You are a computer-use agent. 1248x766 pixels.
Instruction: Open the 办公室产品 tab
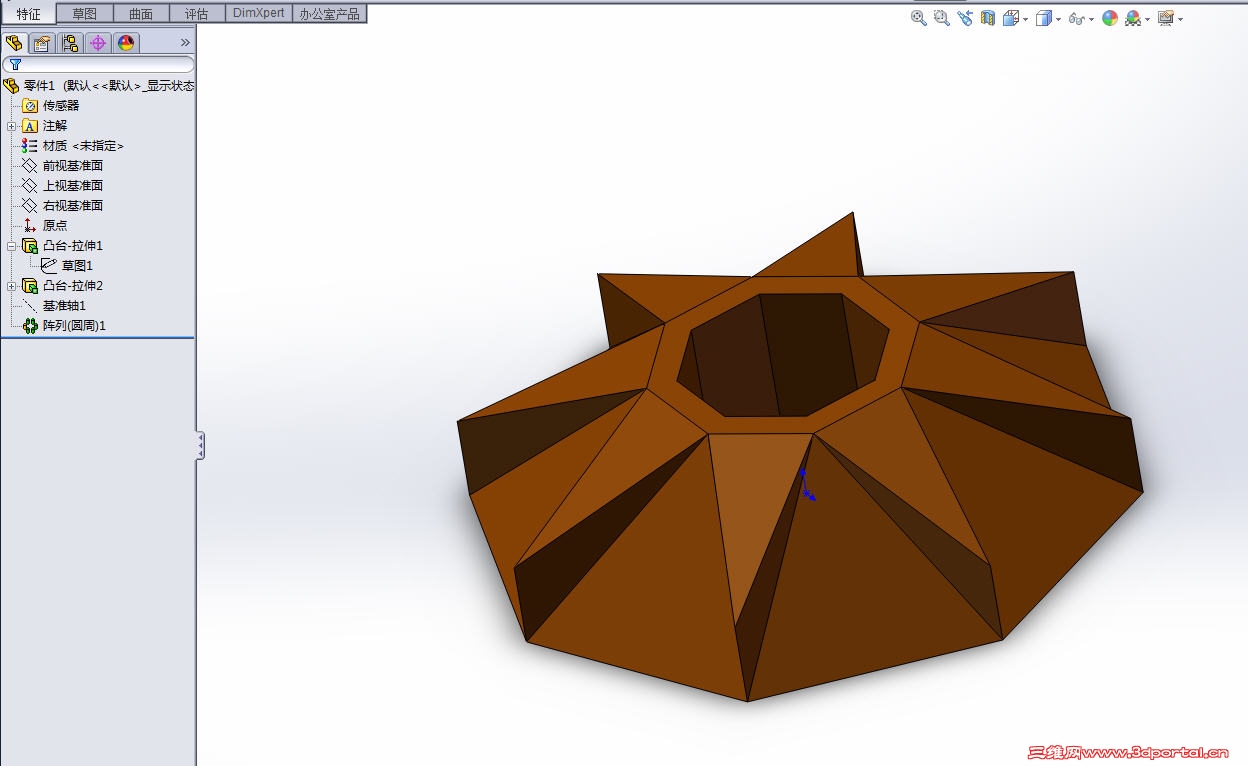(329, 14)
